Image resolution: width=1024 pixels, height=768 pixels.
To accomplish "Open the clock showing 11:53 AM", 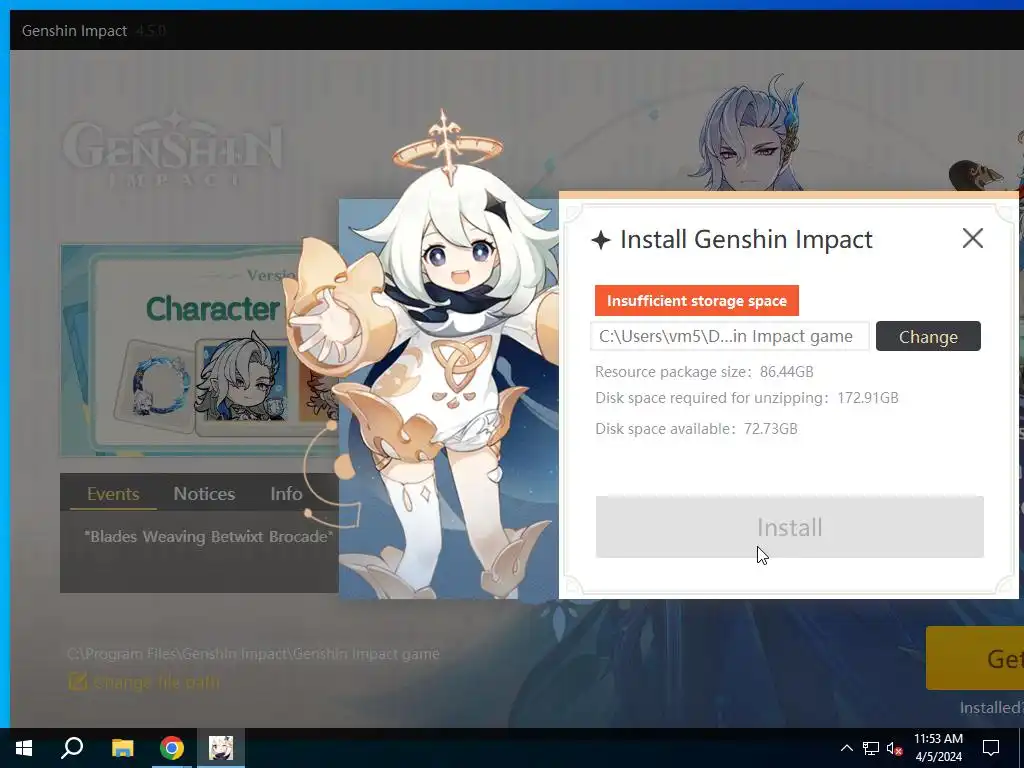I will [938, 748].
